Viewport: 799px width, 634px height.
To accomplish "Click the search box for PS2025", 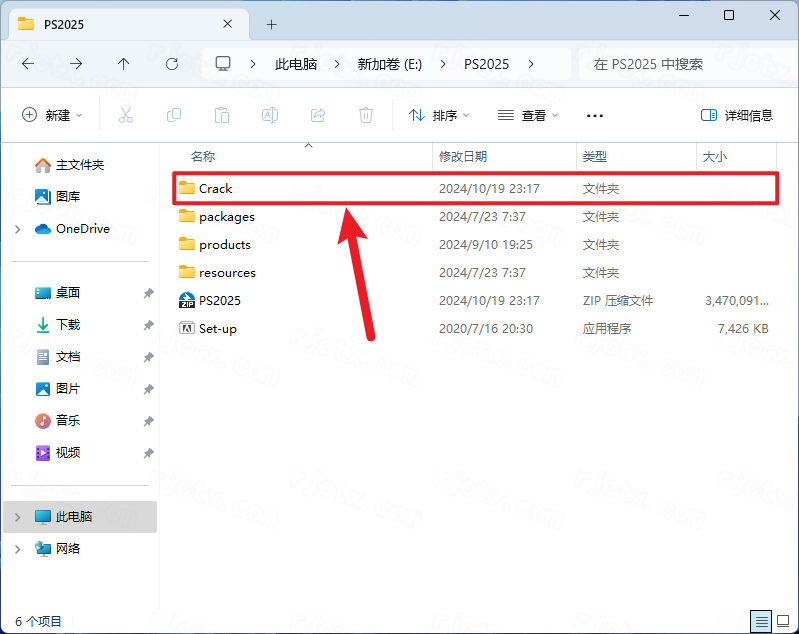I will click(x=680, y=63).
